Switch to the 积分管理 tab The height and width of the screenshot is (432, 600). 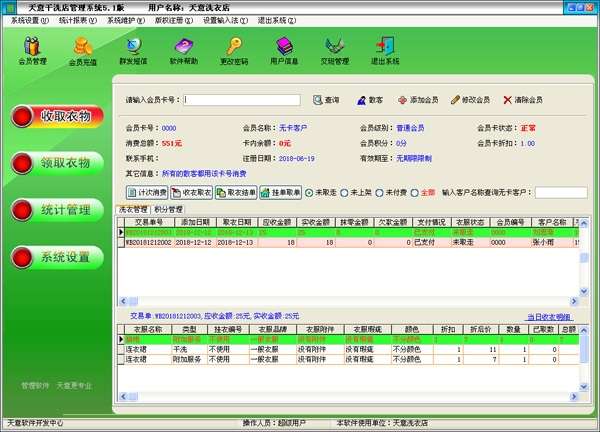tap(170, 210)
